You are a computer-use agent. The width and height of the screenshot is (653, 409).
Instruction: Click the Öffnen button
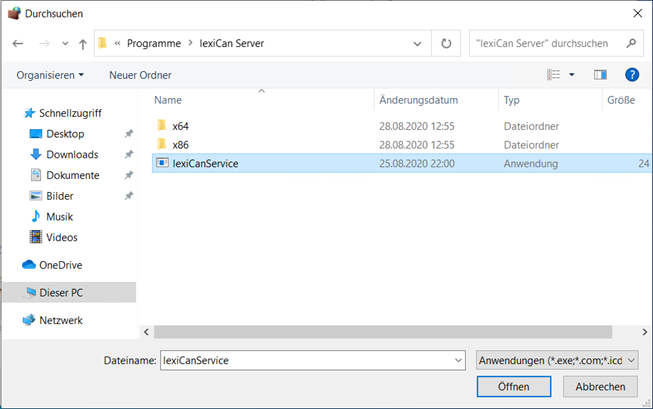pos(514,386)
